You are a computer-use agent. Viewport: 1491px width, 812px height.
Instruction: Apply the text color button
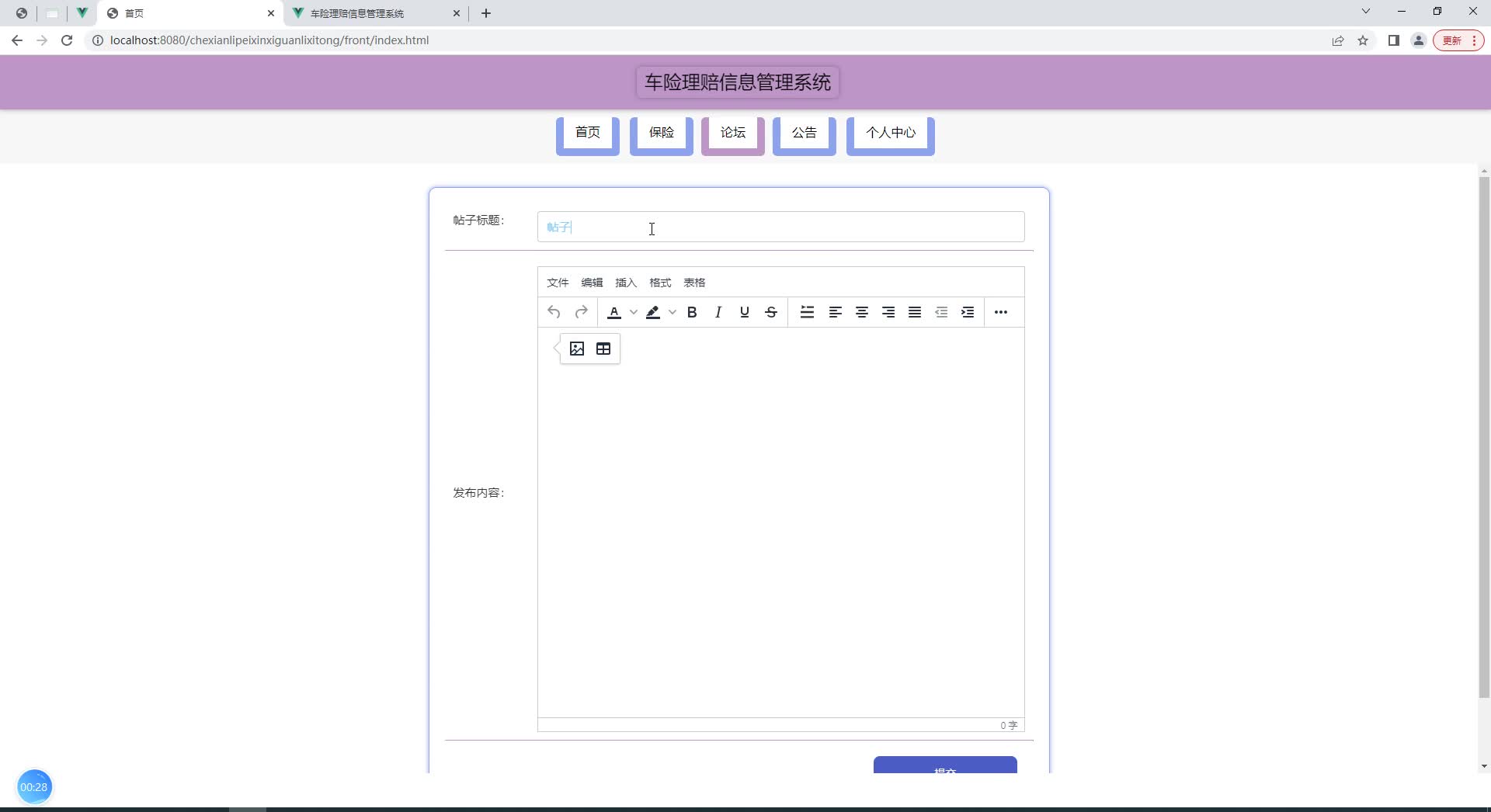point(614,312)
